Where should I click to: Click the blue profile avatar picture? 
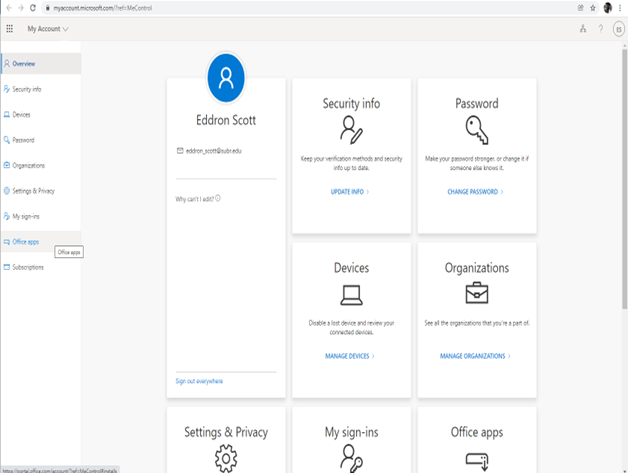point(226,78)
